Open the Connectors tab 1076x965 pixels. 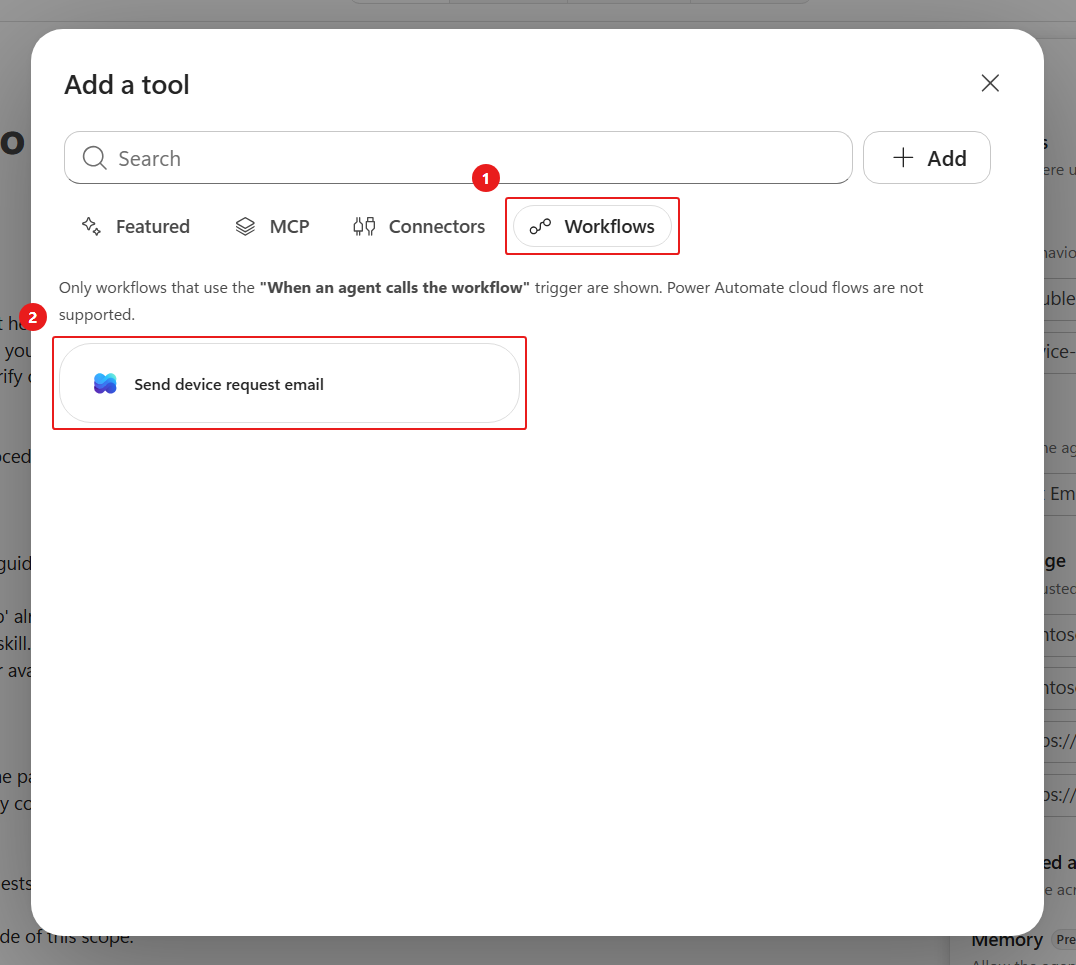pyautogui.click(x=419, y=226)
